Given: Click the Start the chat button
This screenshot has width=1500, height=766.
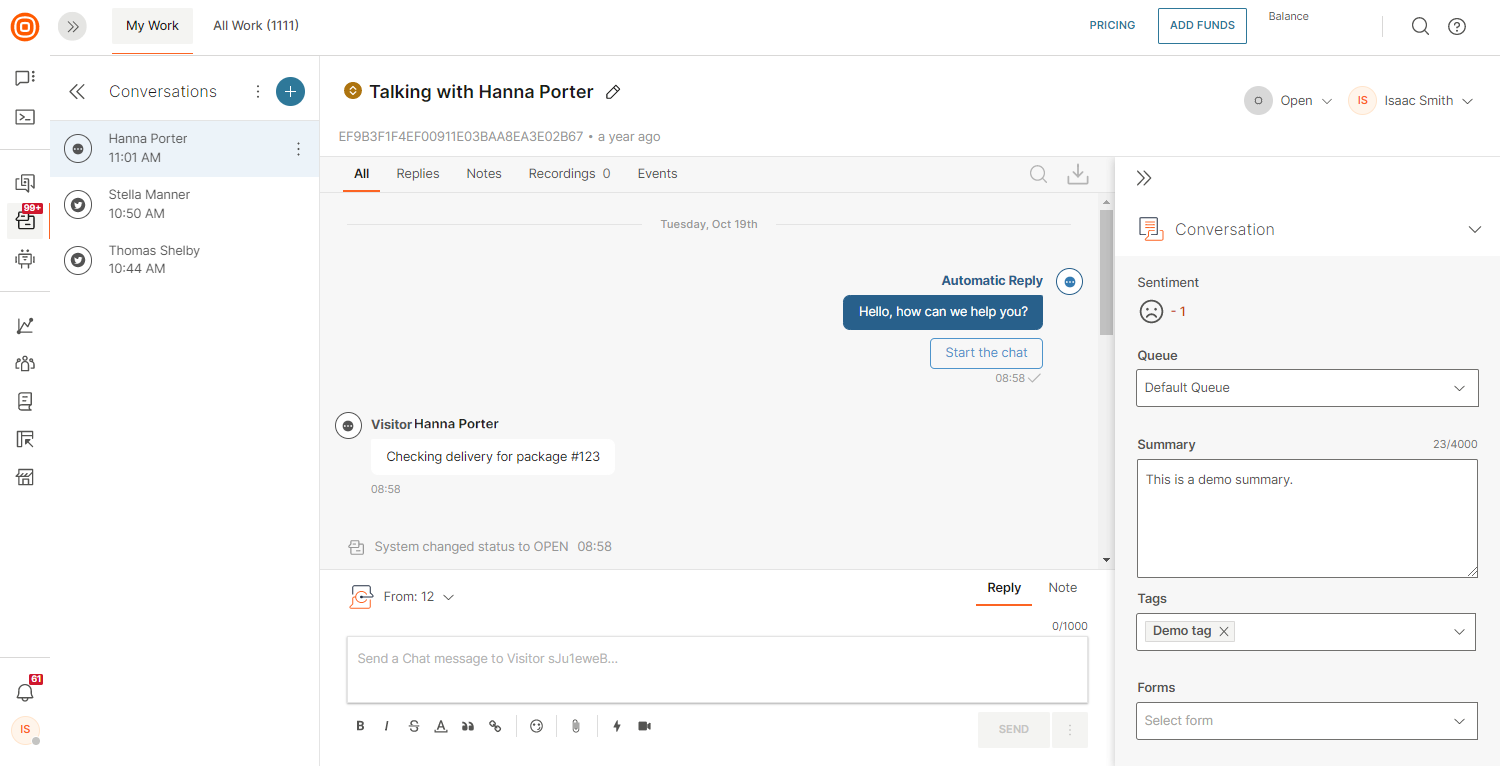Looking at the screenshot, I should tap(986, 353).
